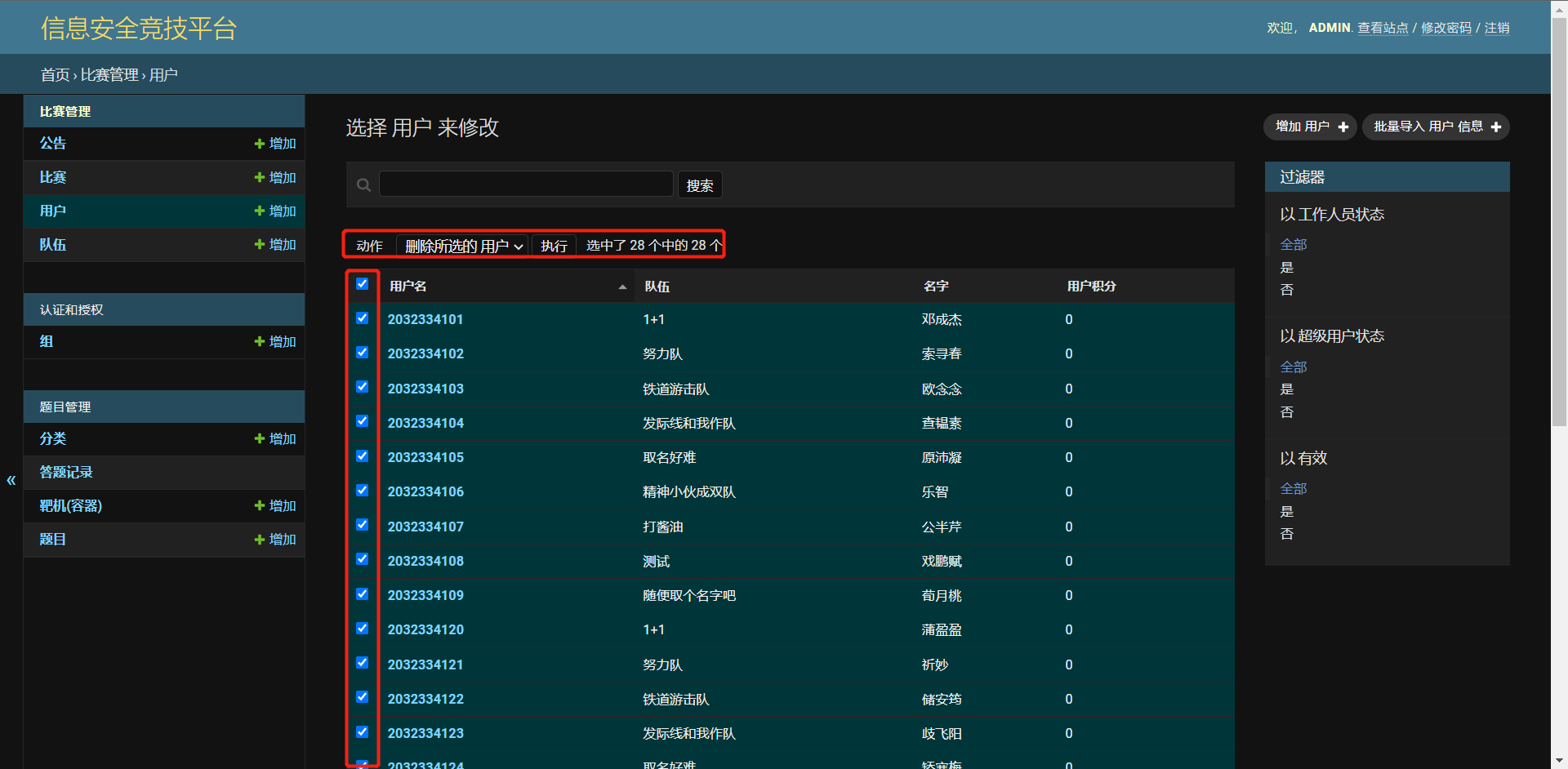Uncheck the checkbox for user 2032334105

(x=363, y=456)
